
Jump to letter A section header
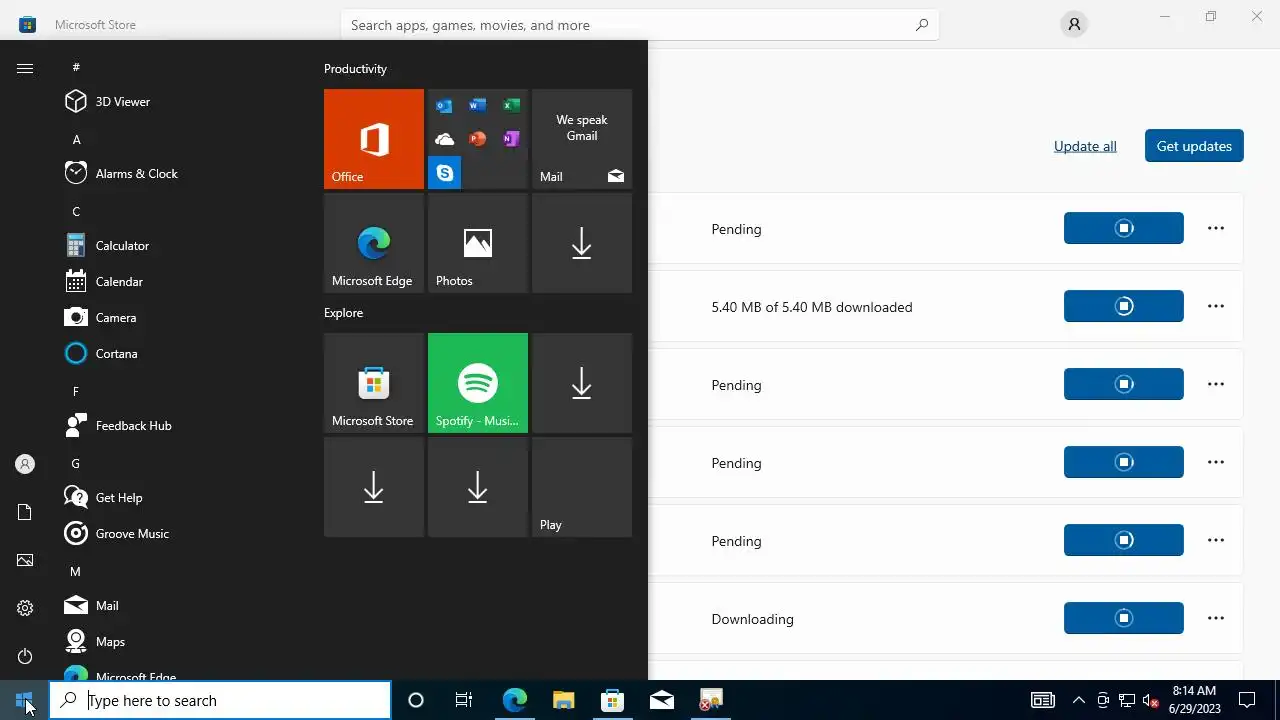(77, 139)
